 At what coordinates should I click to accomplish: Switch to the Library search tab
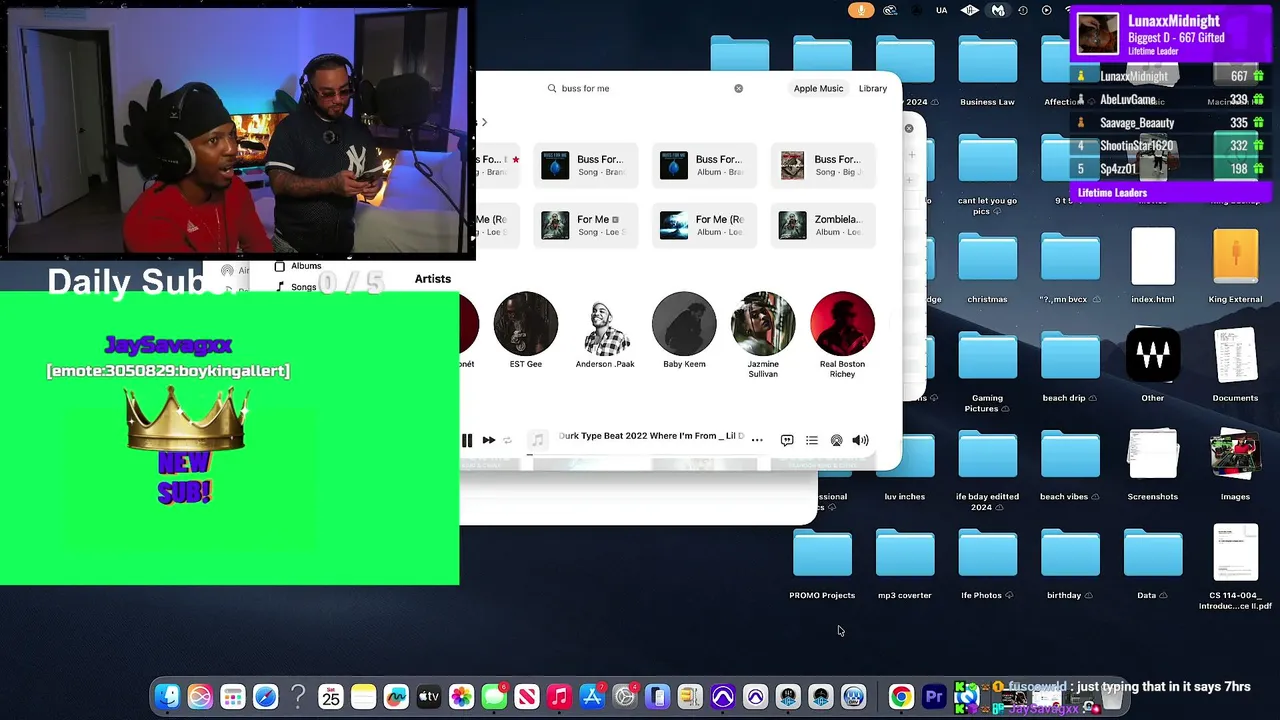[x=873, y=88]
